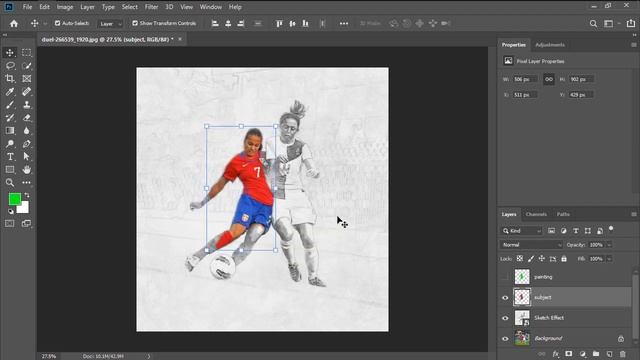Change the screen mode
This screenshot has width=640, height=360.
tap(26, 223)
